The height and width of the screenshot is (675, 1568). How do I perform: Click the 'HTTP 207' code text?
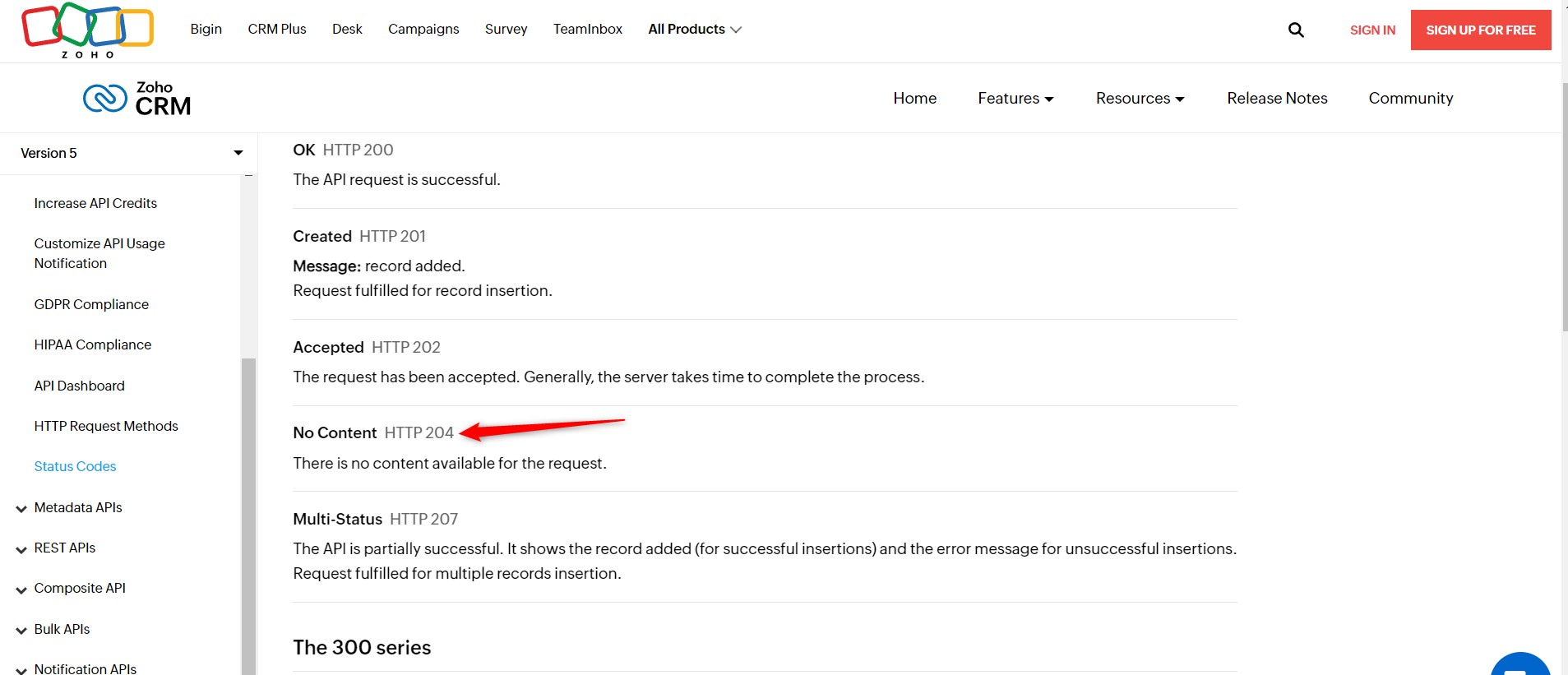tap(423, 520)
